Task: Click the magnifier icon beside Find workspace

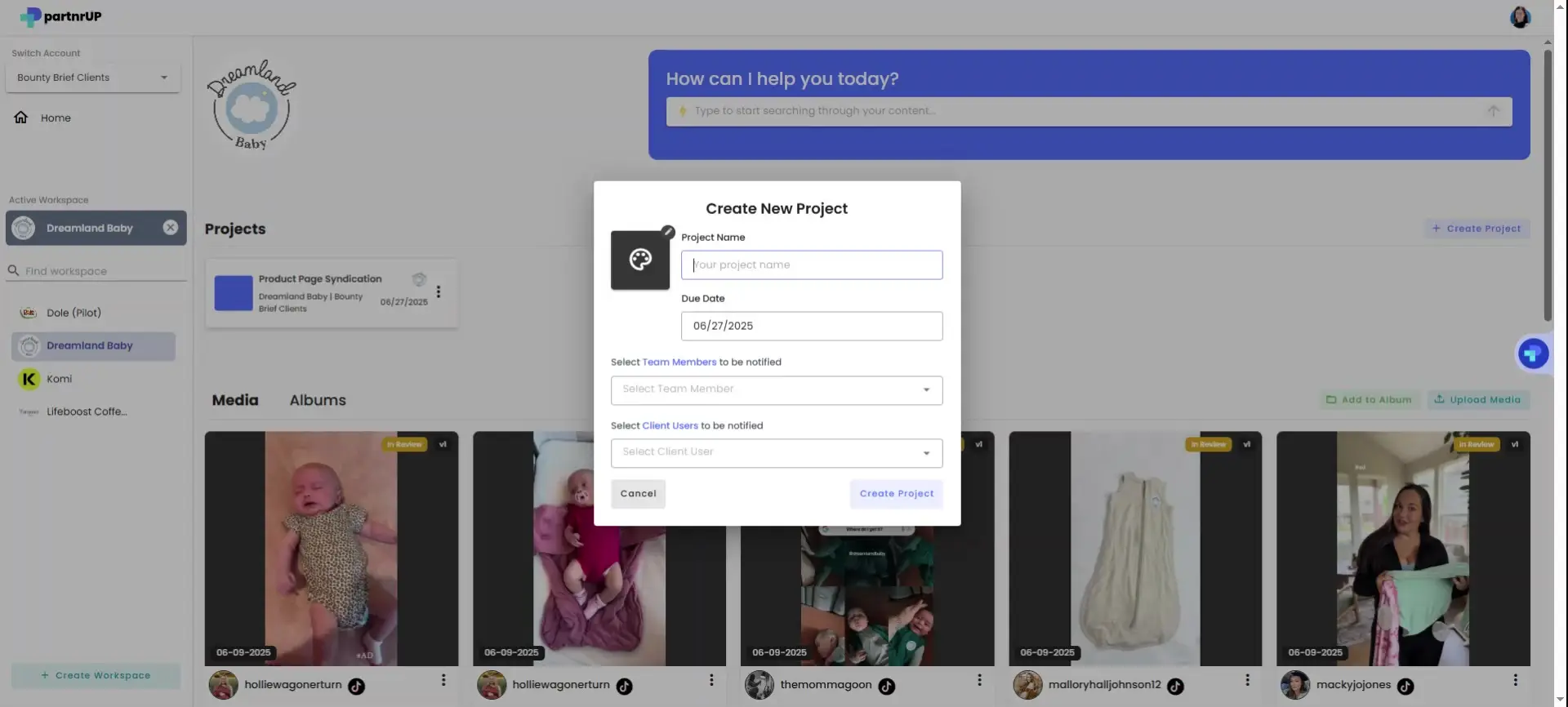Action: 13,270
